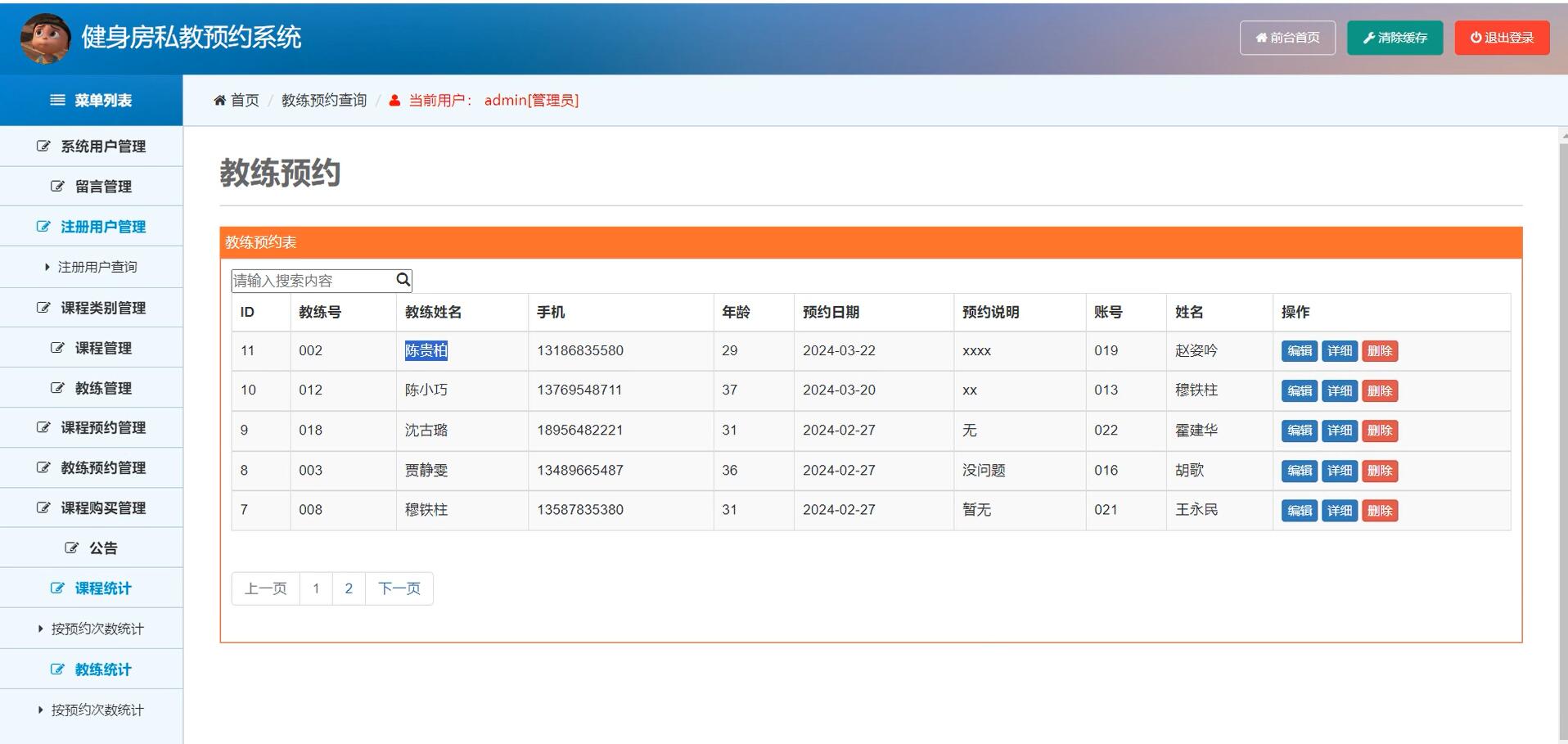Delete the row for coach 陈小巧
This screenshot has height=744, width=1568.
pyautogui.click(x=1380, y=391)
